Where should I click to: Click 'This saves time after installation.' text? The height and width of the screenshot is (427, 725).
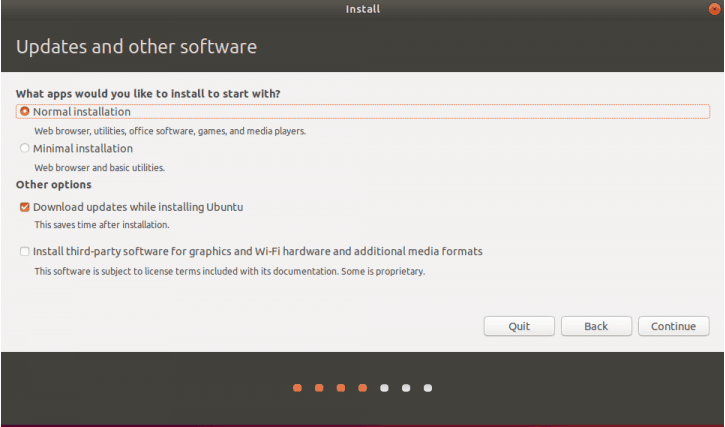coord(102,225)
